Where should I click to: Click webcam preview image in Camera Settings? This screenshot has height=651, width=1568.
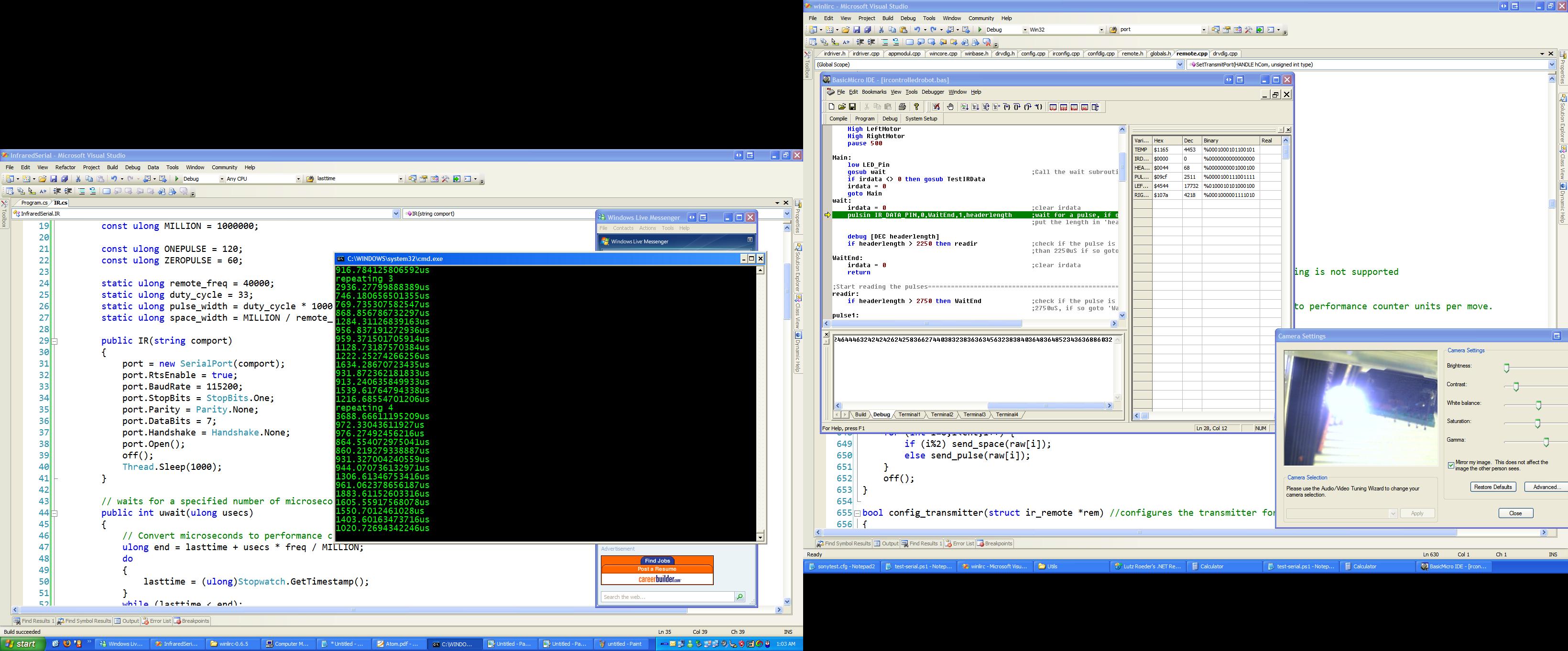(x=1361, y=408)
